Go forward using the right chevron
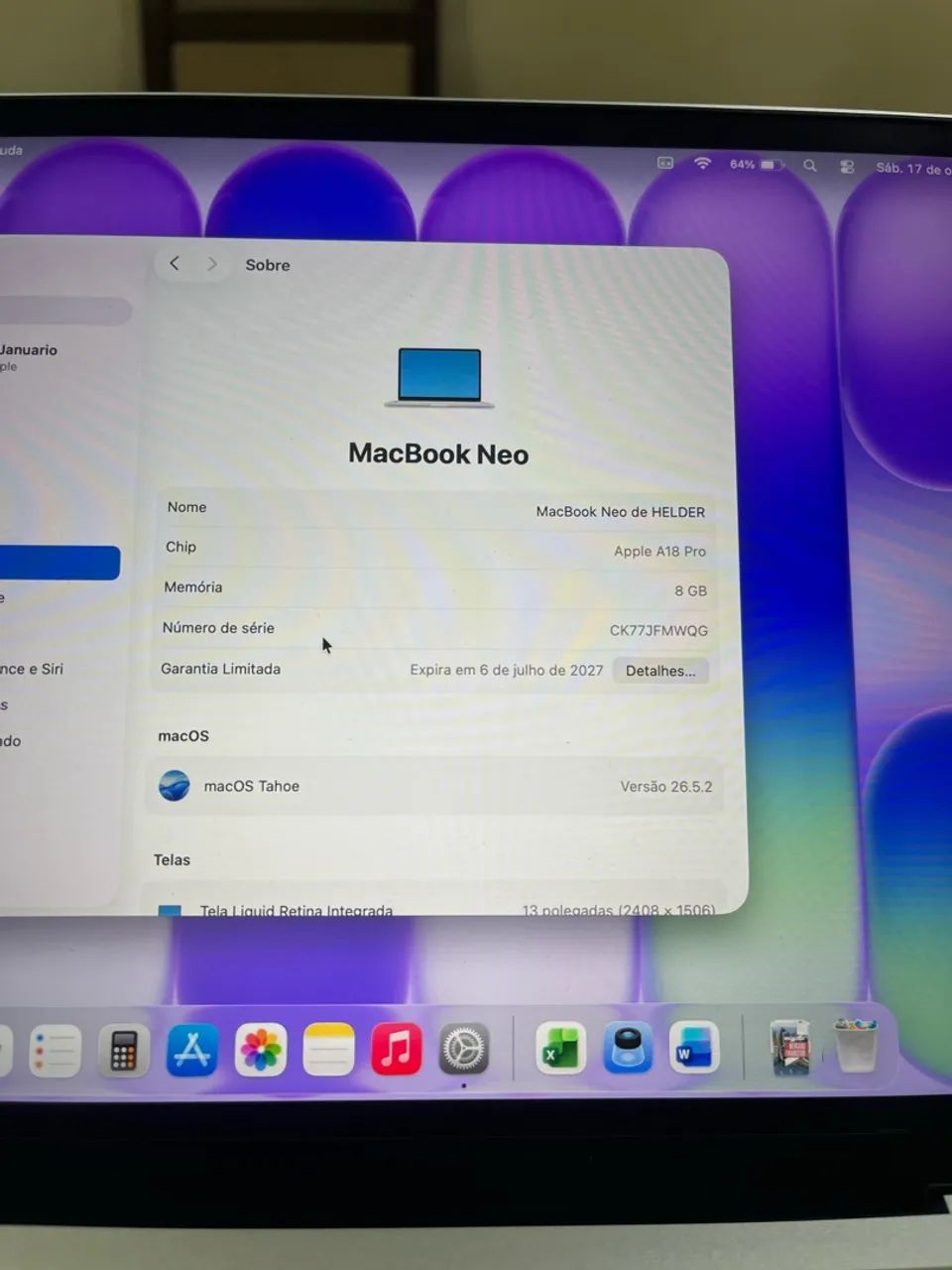Screen dimensions: 952x1270 211,264
